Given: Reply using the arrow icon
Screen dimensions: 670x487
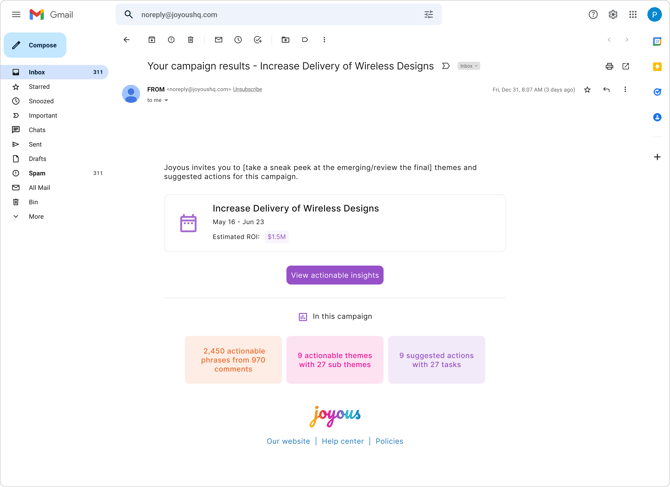Looking at the screenshot, I should pyautogui.click(x=606, y=90).
